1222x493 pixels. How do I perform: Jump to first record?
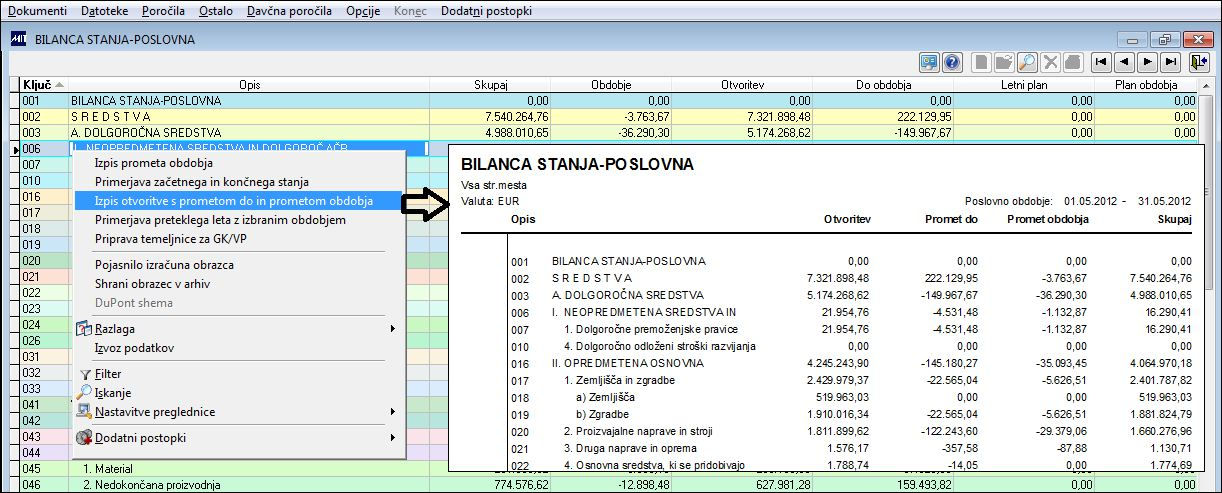point(1101,62)
